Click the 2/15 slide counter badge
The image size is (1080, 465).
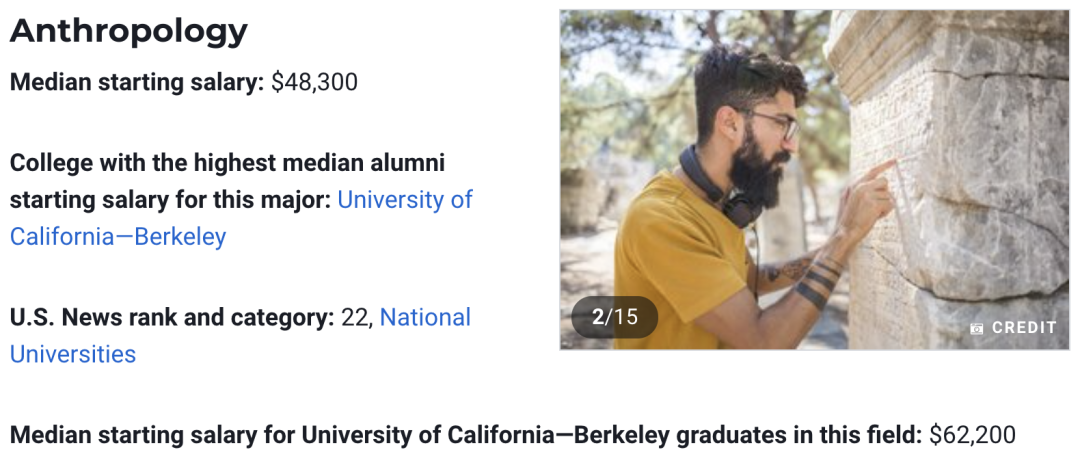[614, 317]
